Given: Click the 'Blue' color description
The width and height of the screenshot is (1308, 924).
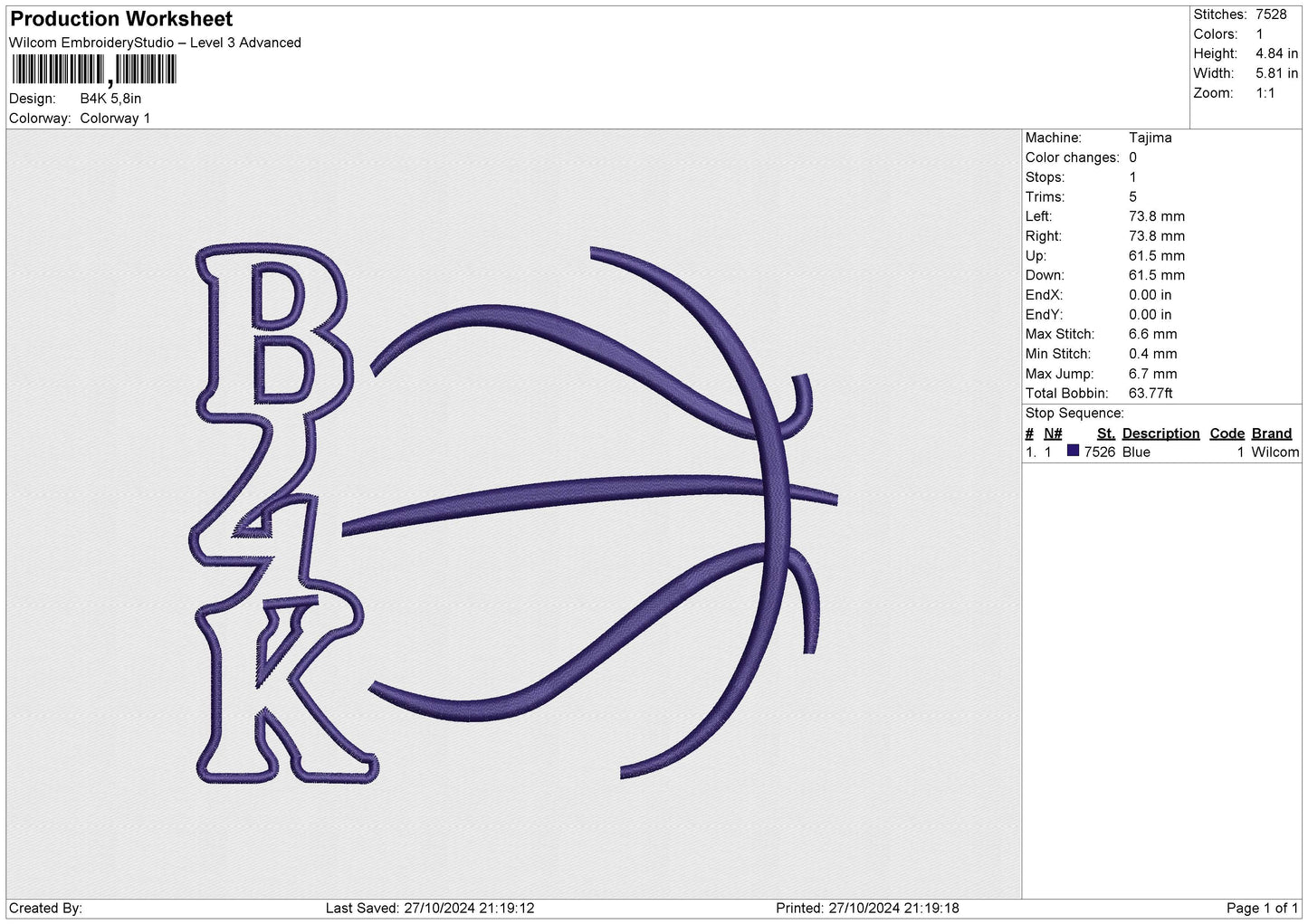Looking at the screenshot, I should tap(1136, 452).
